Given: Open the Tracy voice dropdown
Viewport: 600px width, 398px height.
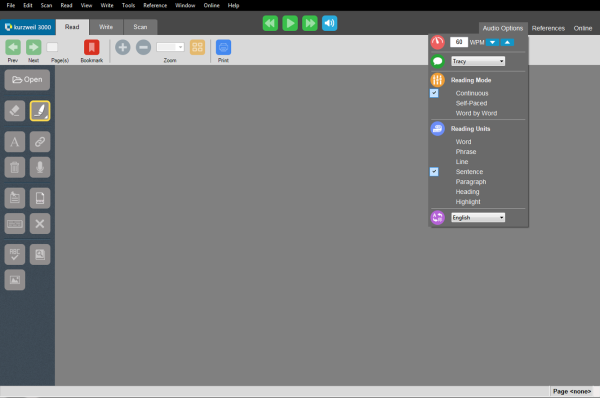Looking at the screenshot, I should pyautogui.click(x=478, y=61).
